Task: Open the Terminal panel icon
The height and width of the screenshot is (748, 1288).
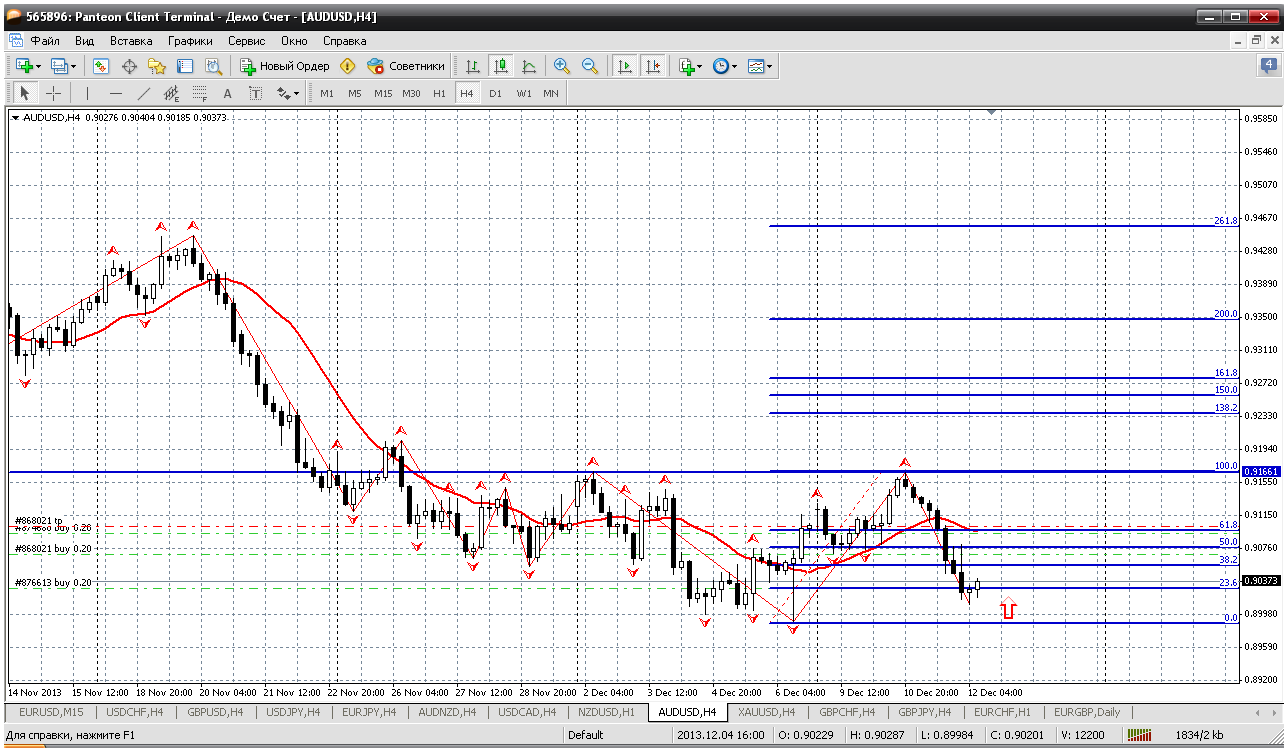Action: point(185,66)
